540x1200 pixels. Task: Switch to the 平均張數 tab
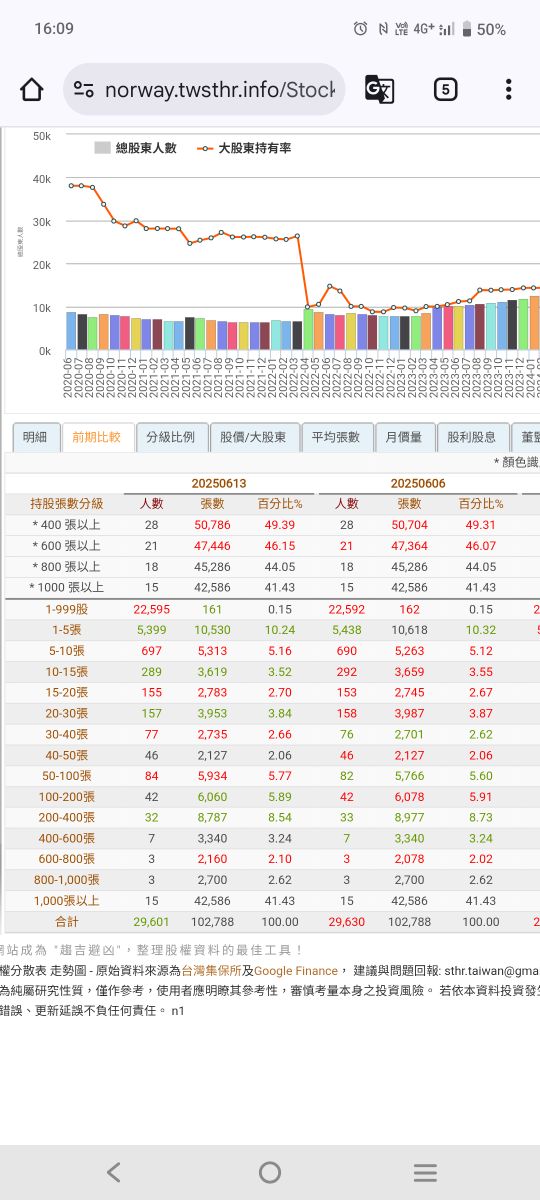336,437
